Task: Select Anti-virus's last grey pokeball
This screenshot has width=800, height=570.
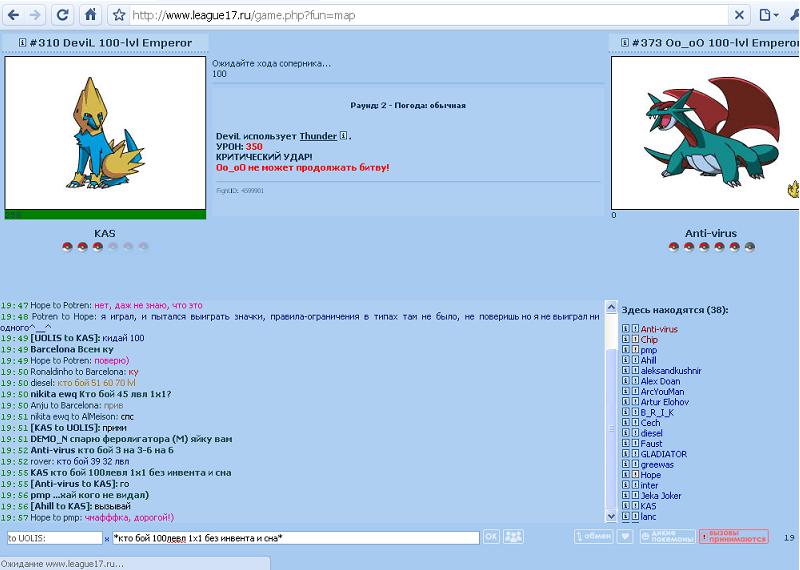Action: coord(749,247)
